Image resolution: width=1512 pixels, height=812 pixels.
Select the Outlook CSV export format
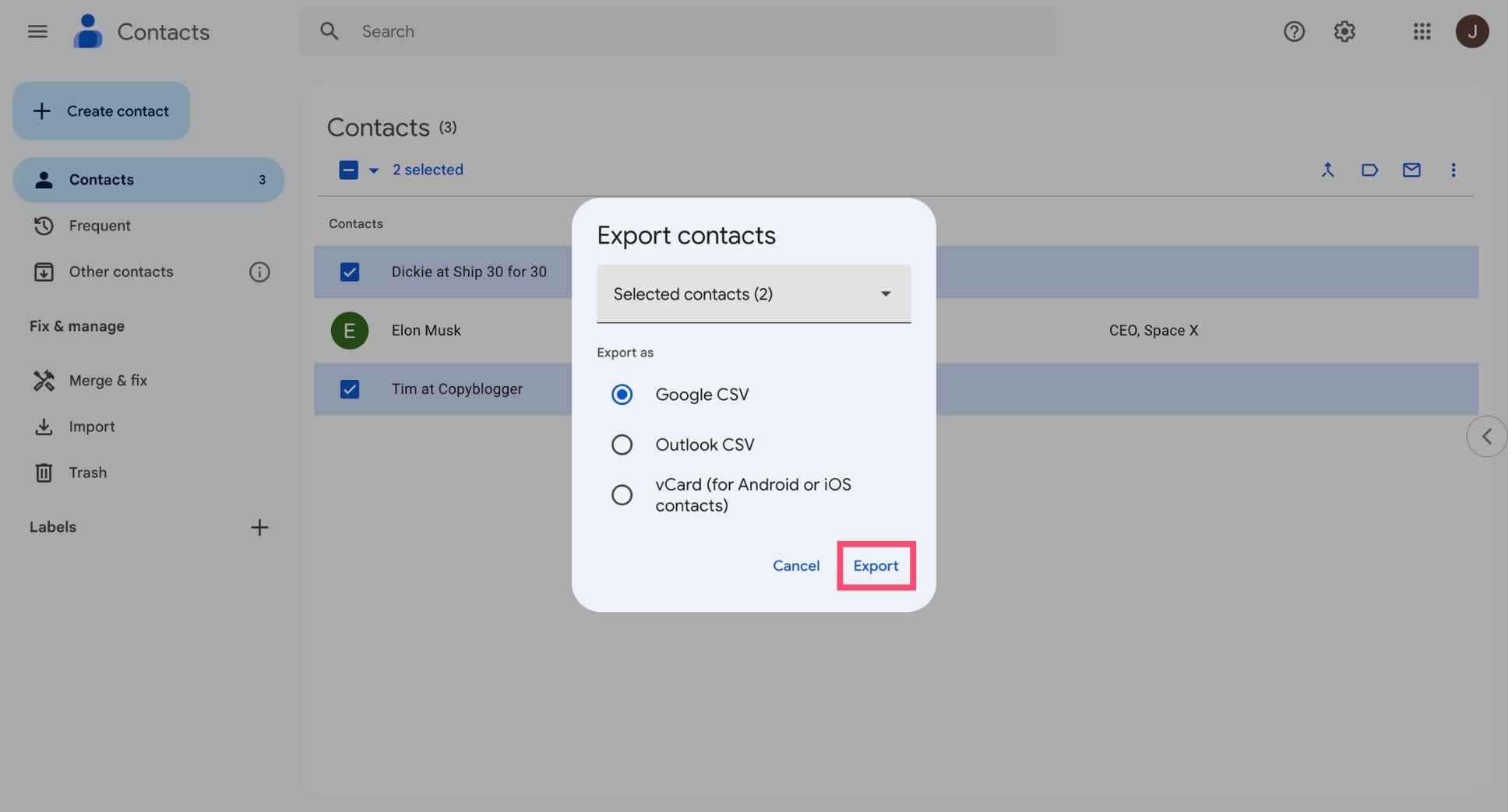(622, 444)
